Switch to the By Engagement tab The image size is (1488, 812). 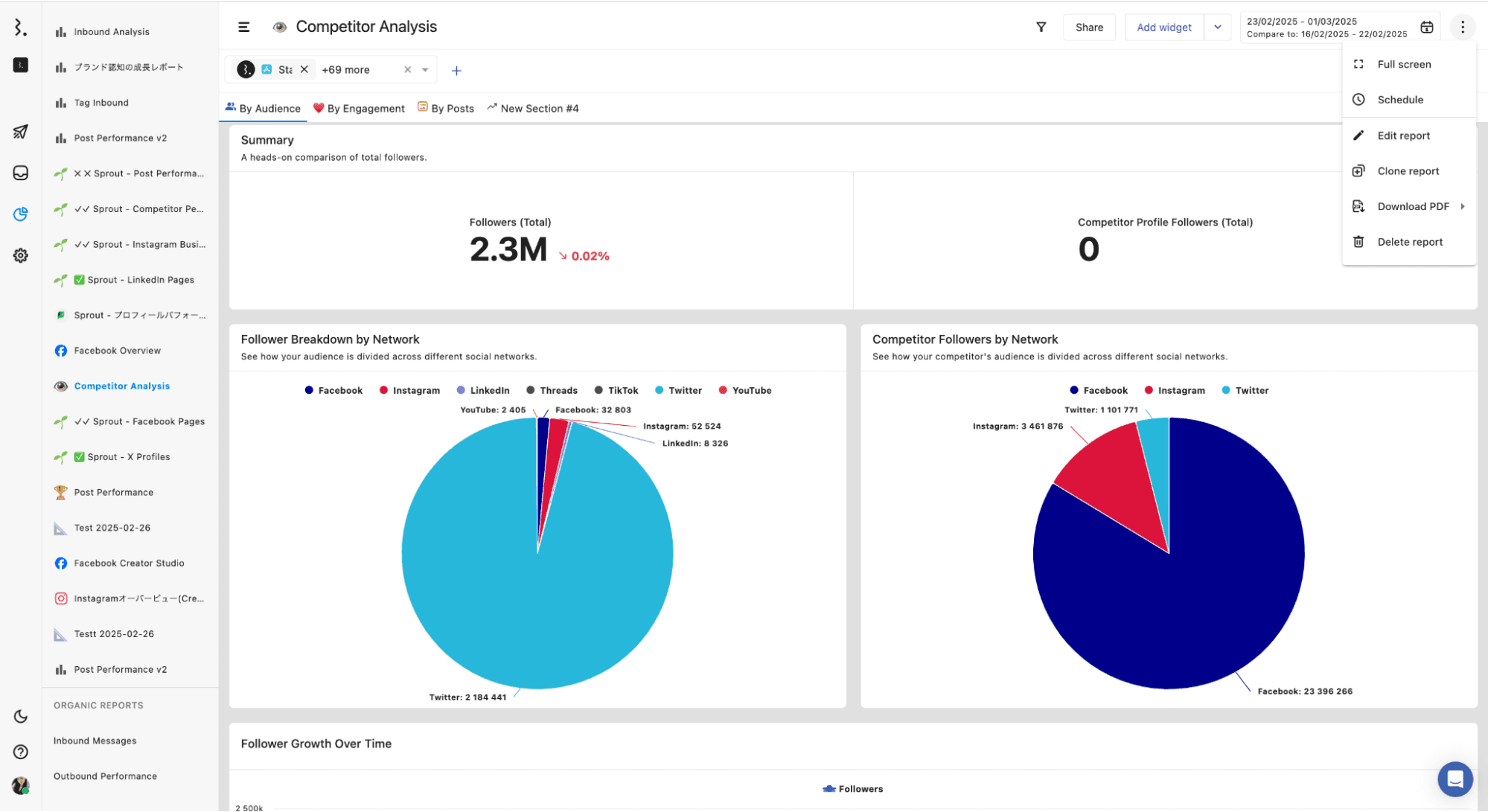[x=359, y=108]
